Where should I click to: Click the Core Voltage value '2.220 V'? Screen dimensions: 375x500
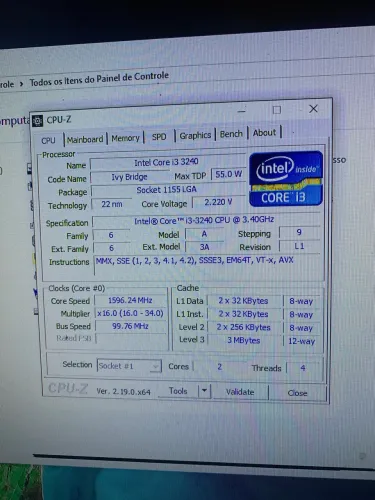pyautogui.click(x=218, y=202)
